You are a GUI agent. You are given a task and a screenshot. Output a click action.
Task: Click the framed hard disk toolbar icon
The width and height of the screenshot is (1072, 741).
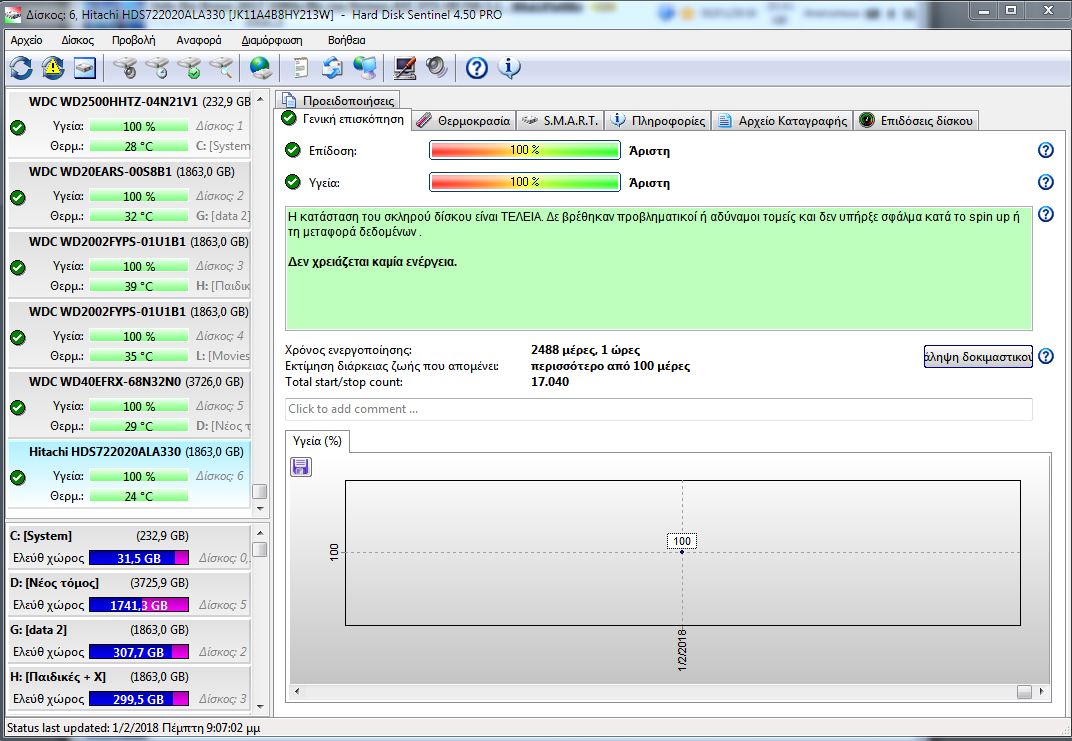pos(85,68)
